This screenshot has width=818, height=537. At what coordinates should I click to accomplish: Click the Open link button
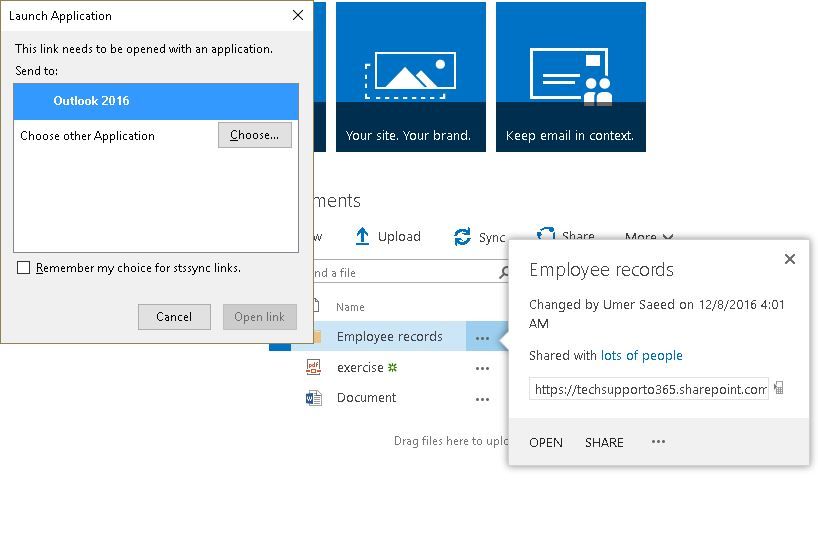pyautogui.click(x=260, y=317)
